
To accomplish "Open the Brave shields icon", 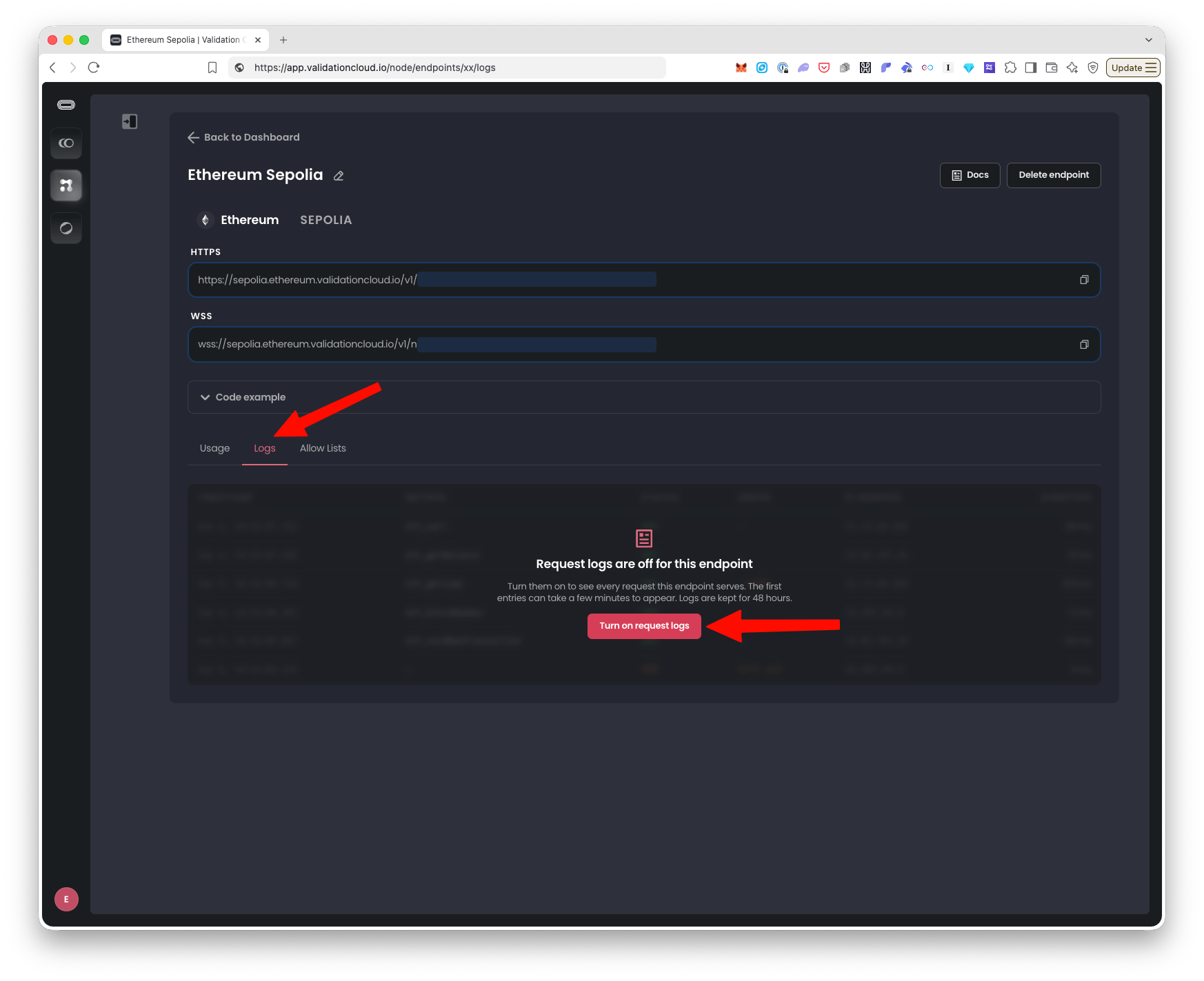I will (1093, 68).
